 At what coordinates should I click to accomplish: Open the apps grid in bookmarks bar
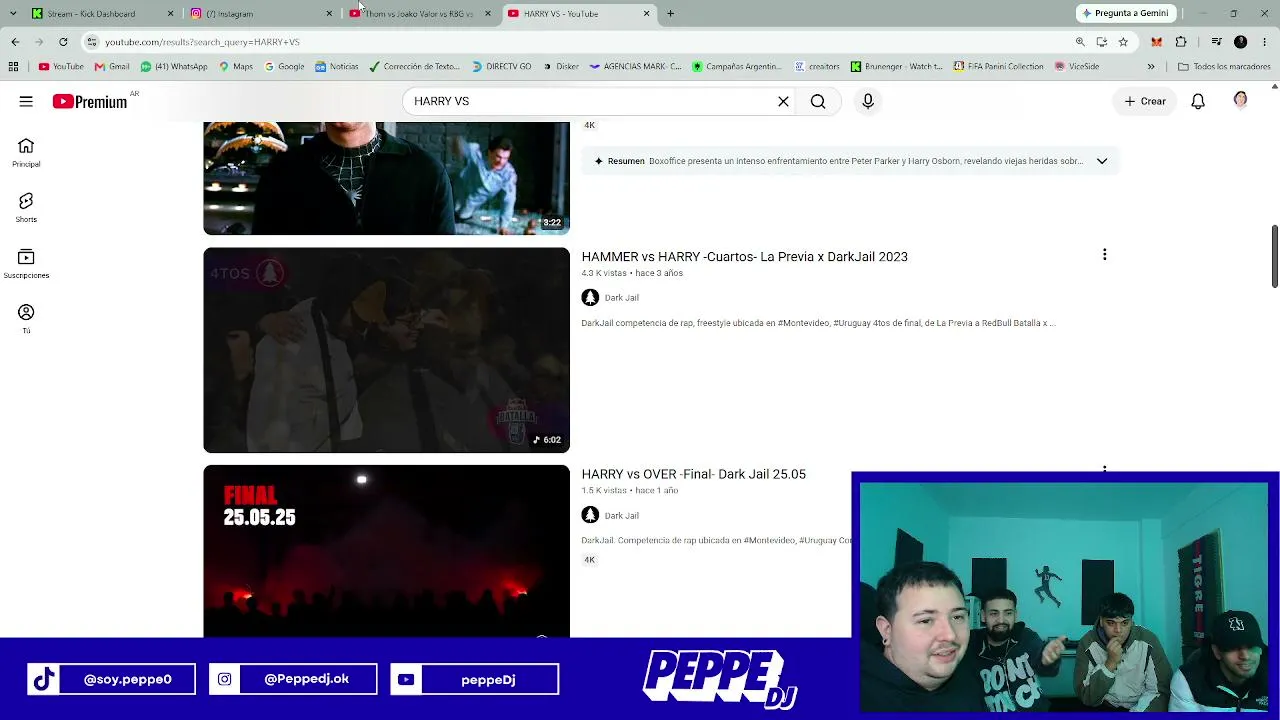[x=13, y=67]
